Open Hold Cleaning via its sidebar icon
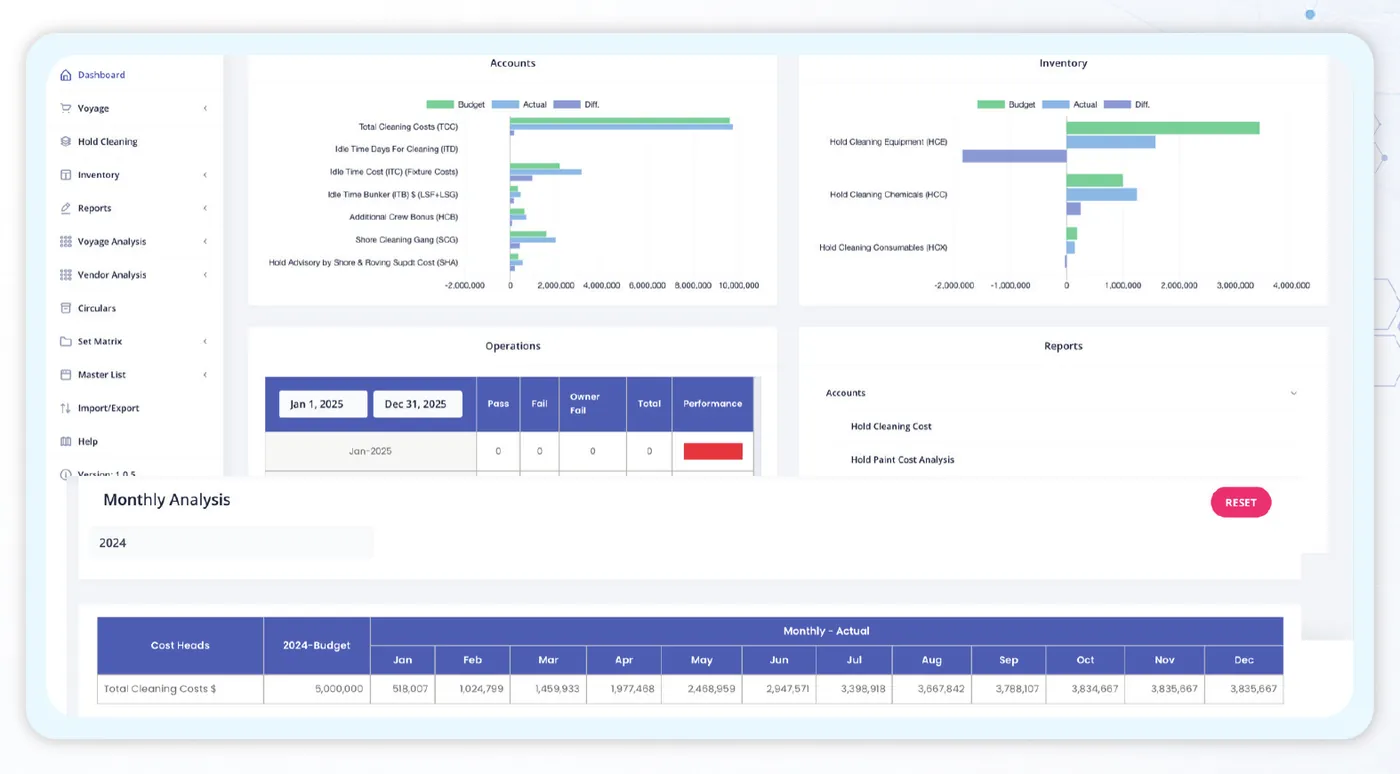 66,142
